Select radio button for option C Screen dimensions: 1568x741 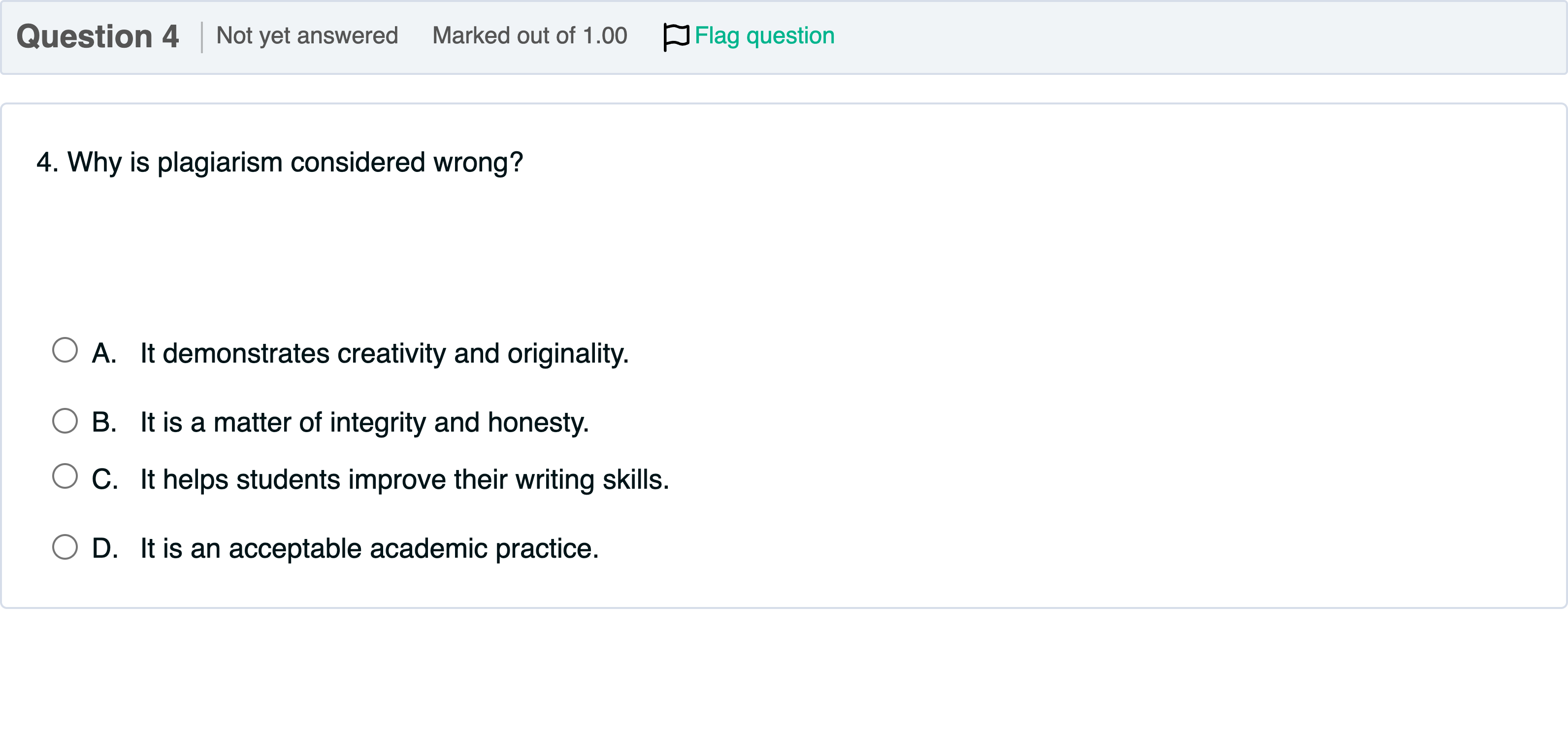pyautogui.click(x=65, y=476)
